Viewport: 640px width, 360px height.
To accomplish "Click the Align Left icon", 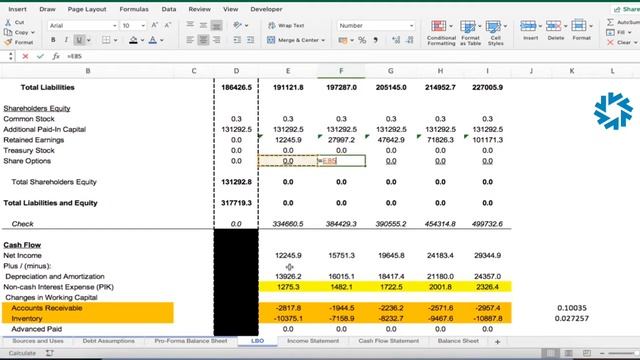I will click(x=190, y=40).
